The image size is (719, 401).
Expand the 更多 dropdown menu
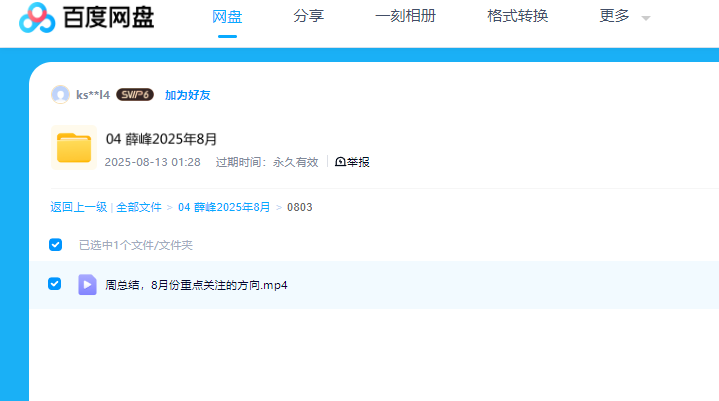coord(624,17)
